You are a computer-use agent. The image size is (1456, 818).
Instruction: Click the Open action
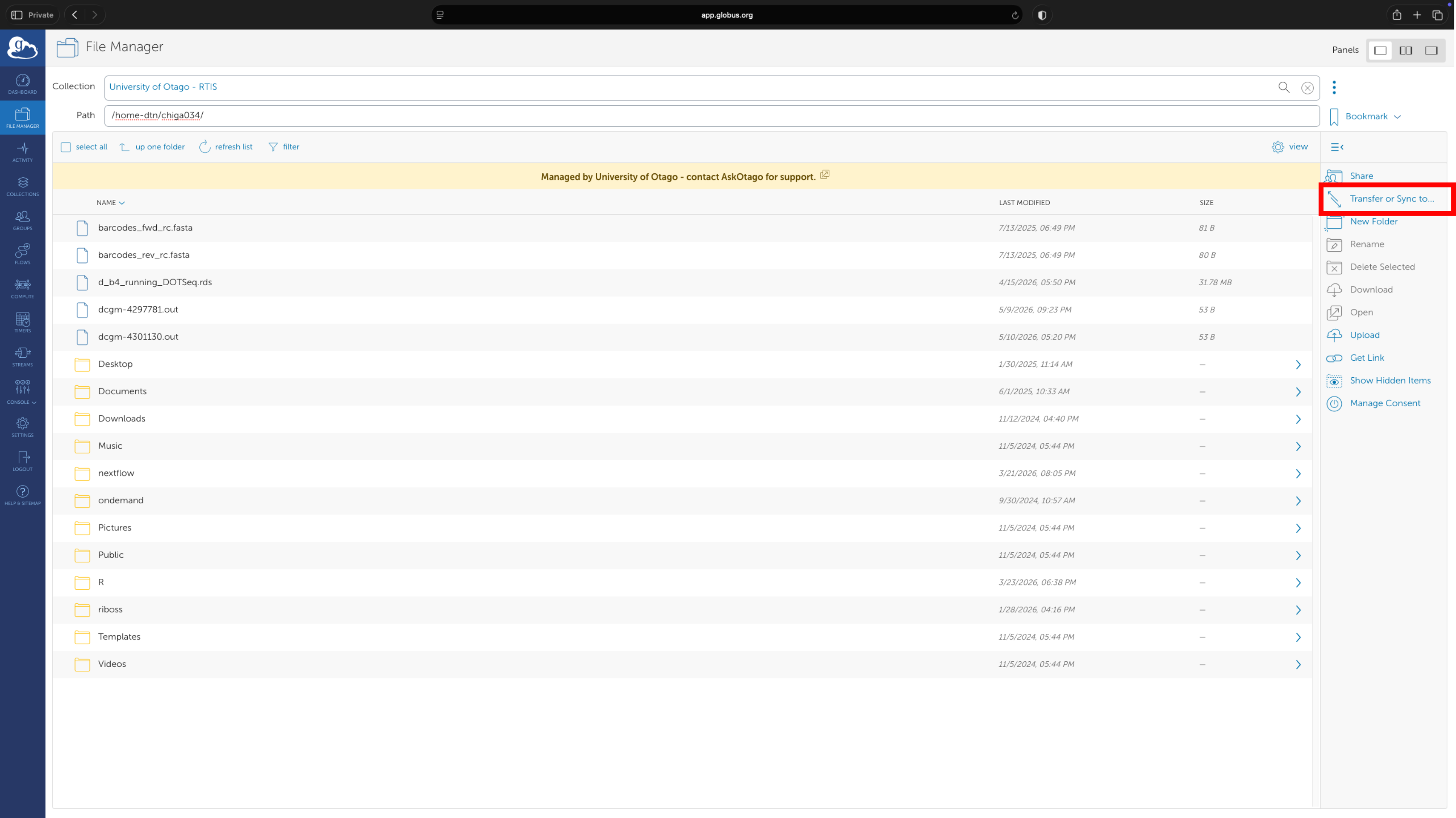pyautogui.click(x=1361, y=312)
